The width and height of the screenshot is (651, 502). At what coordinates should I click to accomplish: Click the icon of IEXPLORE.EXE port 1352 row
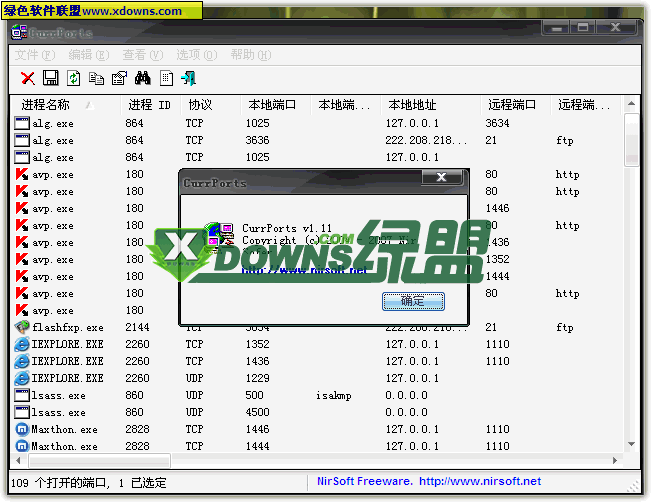[22, 344]
